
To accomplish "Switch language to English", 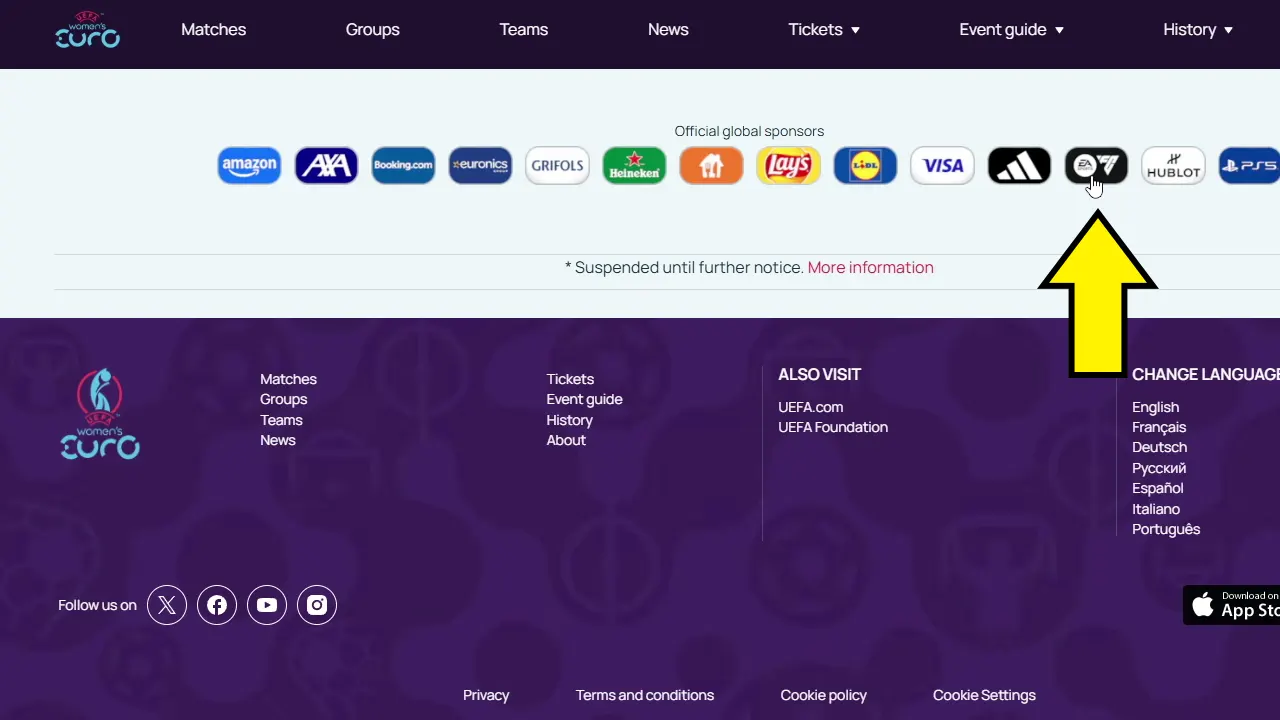I will [1156, 407].
